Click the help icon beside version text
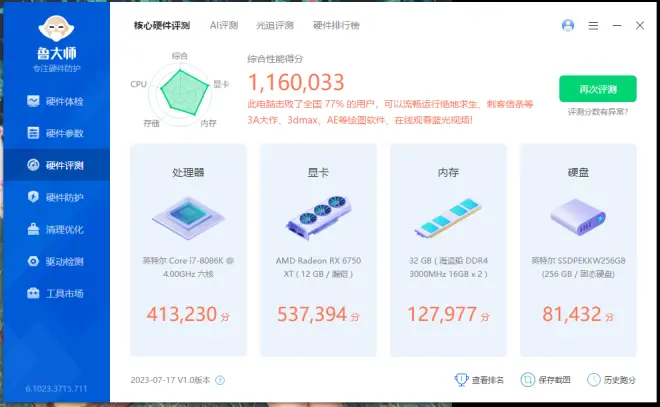This screenshot has width=660, height=407. click(x=220, y=380)
